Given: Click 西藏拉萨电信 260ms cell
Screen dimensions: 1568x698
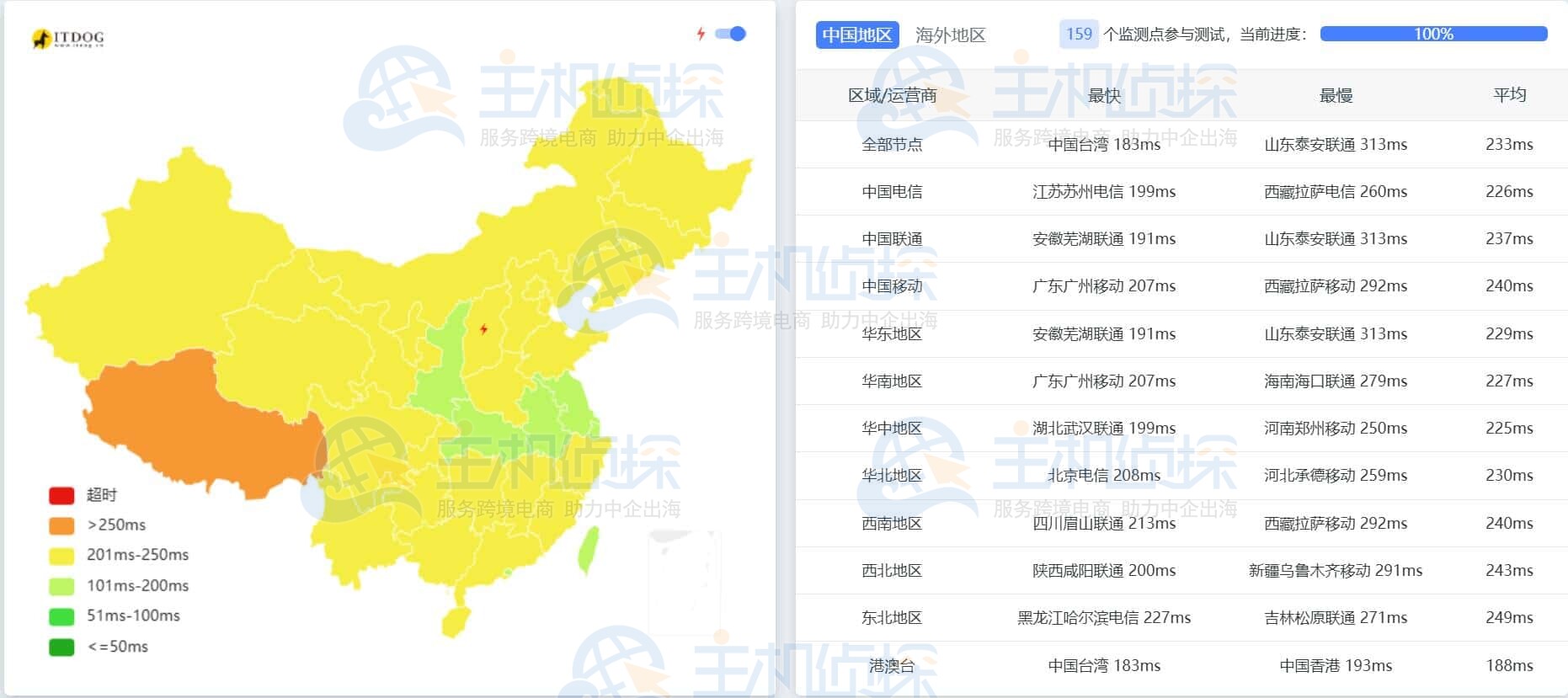Looking at the screenshot, I should (x=1336, y=191).
